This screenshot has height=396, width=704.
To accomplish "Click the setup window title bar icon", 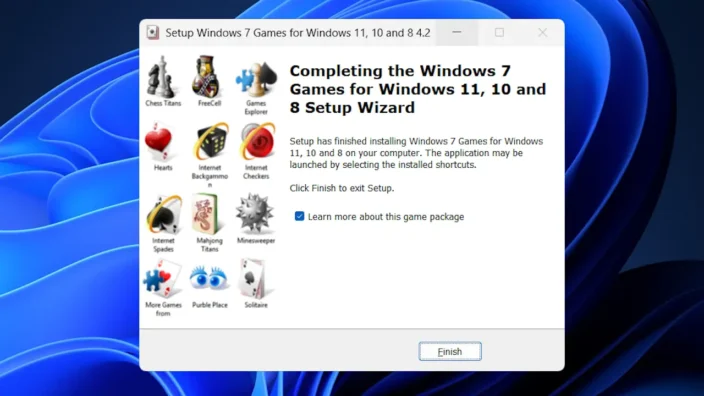I will pos(153,33).
